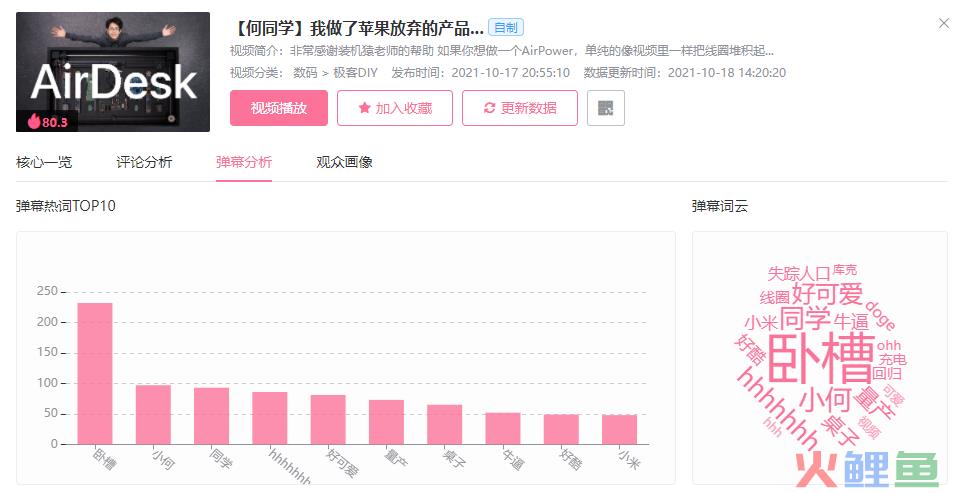
Task: Click 小米 in the word cloud
Action: pyautogui.click(x=762, y=322)
